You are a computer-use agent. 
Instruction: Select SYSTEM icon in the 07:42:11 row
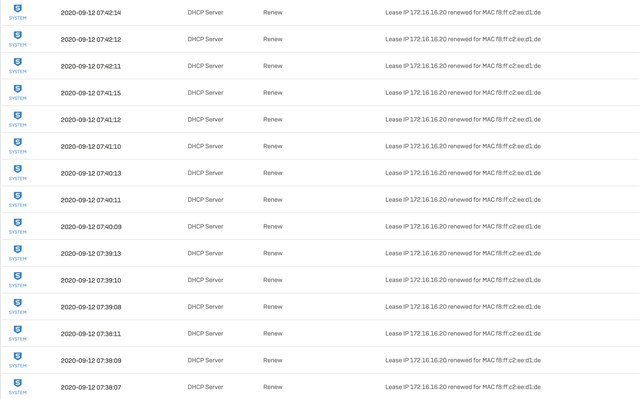click(x=18, y=65)
